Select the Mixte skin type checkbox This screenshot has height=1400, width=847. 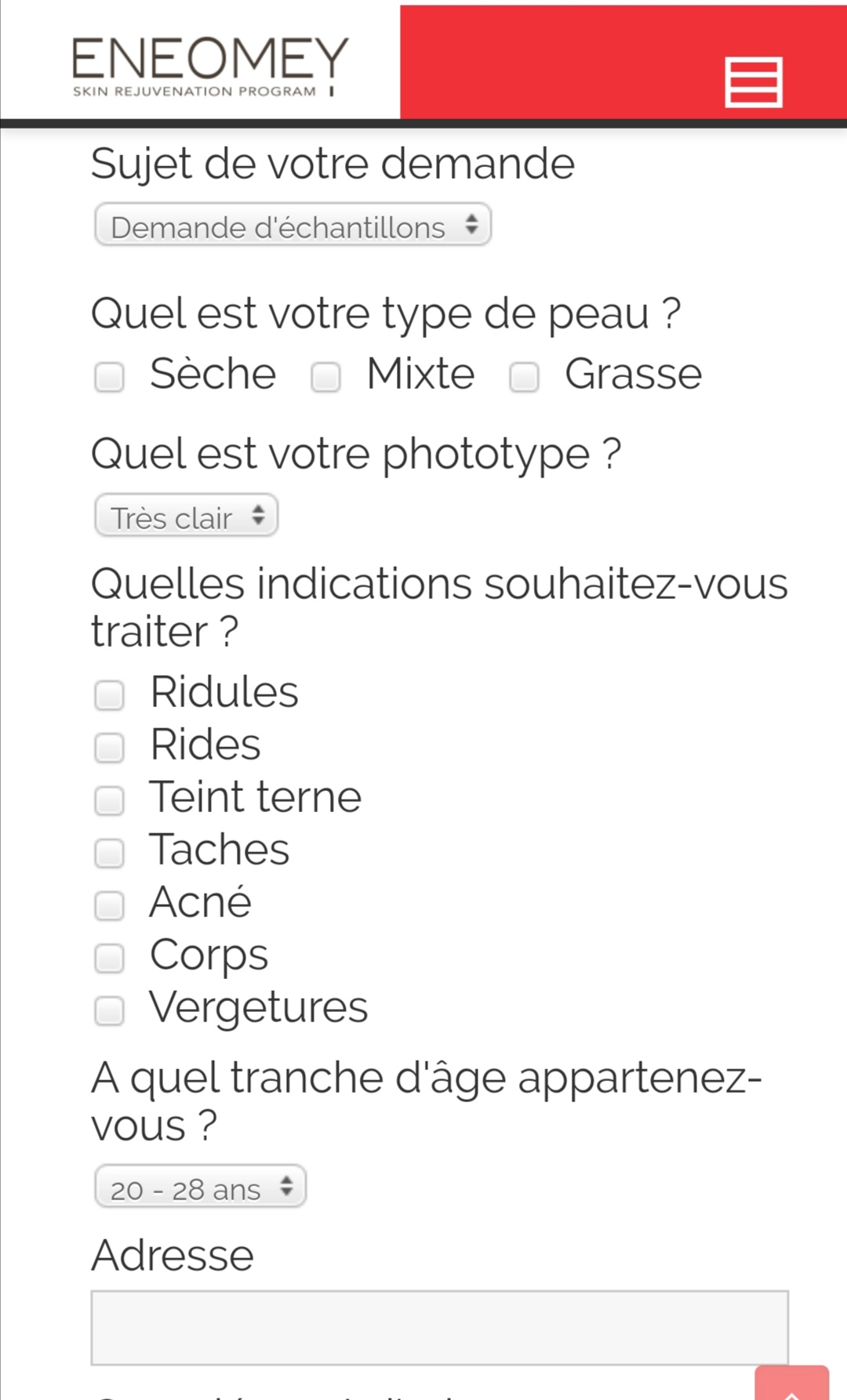coord(325,376)
